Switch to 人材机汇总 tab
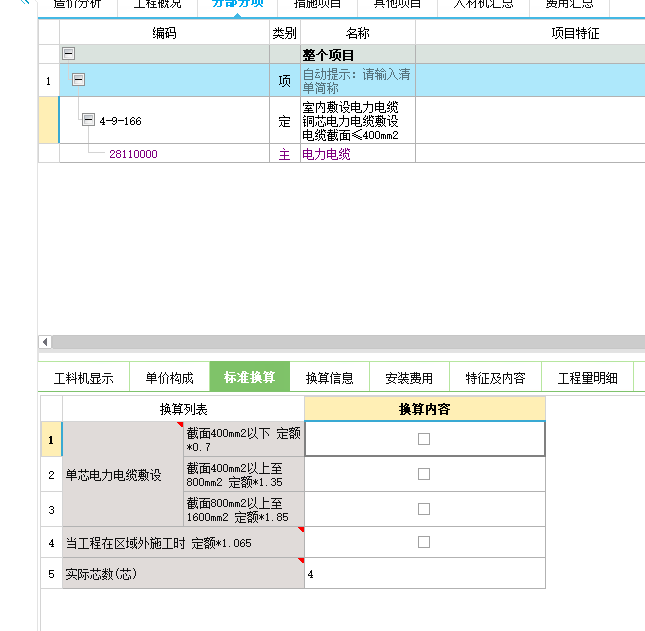 coord(483,5)
